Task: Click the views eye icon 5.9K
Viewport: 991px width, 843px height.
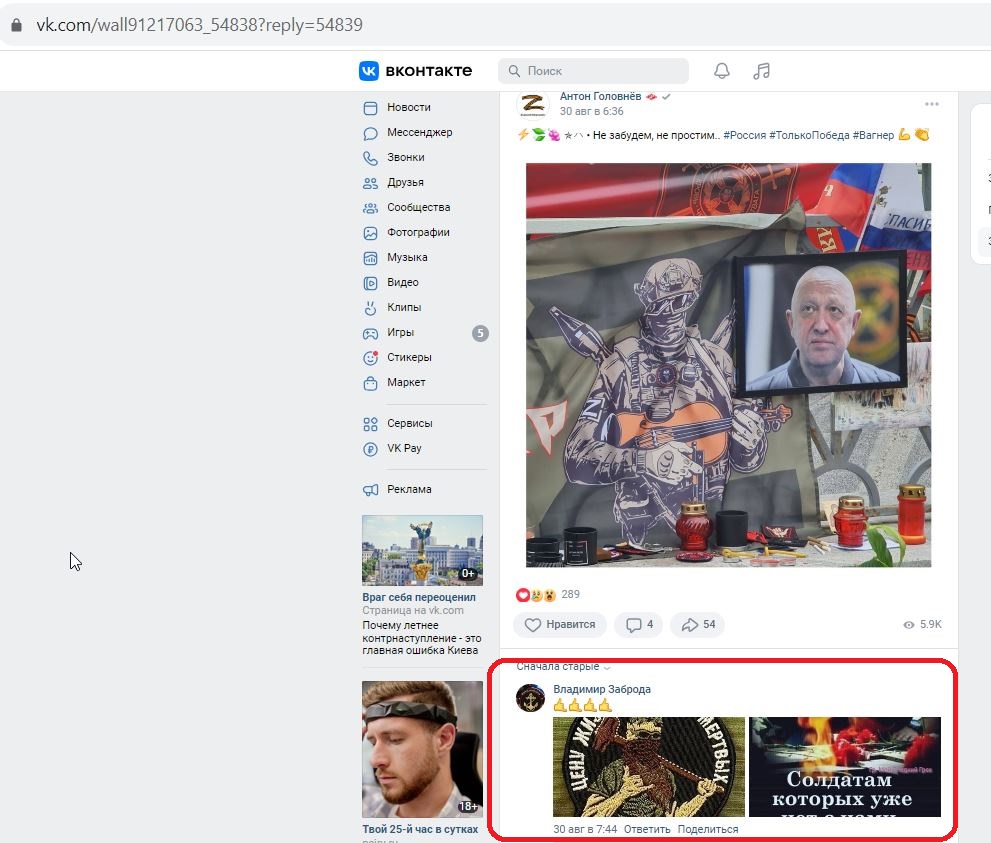Action: pos(909,624)
